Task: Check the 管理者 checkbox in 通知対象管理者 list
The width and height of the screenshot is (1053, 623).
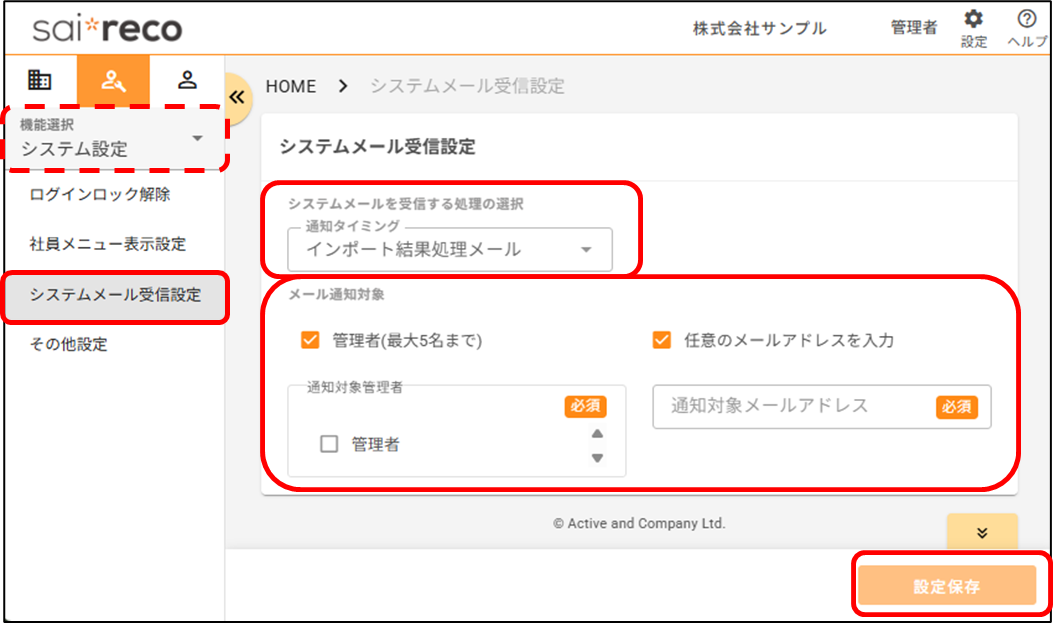Action: pyautogui.click(x=329, y=445)
